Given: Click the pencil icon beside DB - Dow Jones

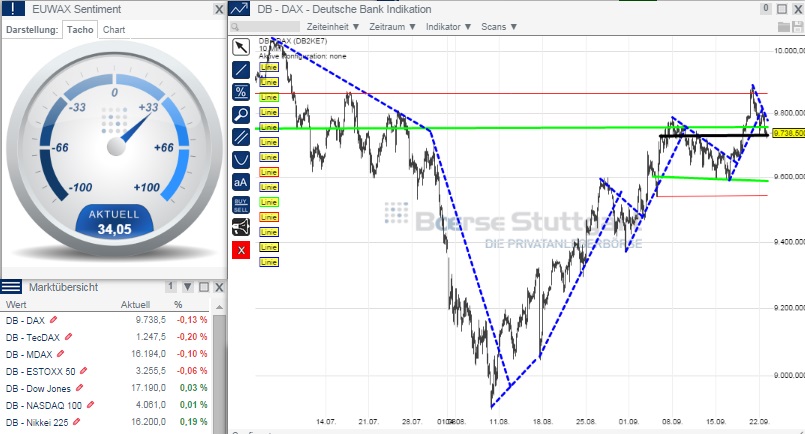Looking at the screenshot, I should pyautogui.click(x=79, y=387).
